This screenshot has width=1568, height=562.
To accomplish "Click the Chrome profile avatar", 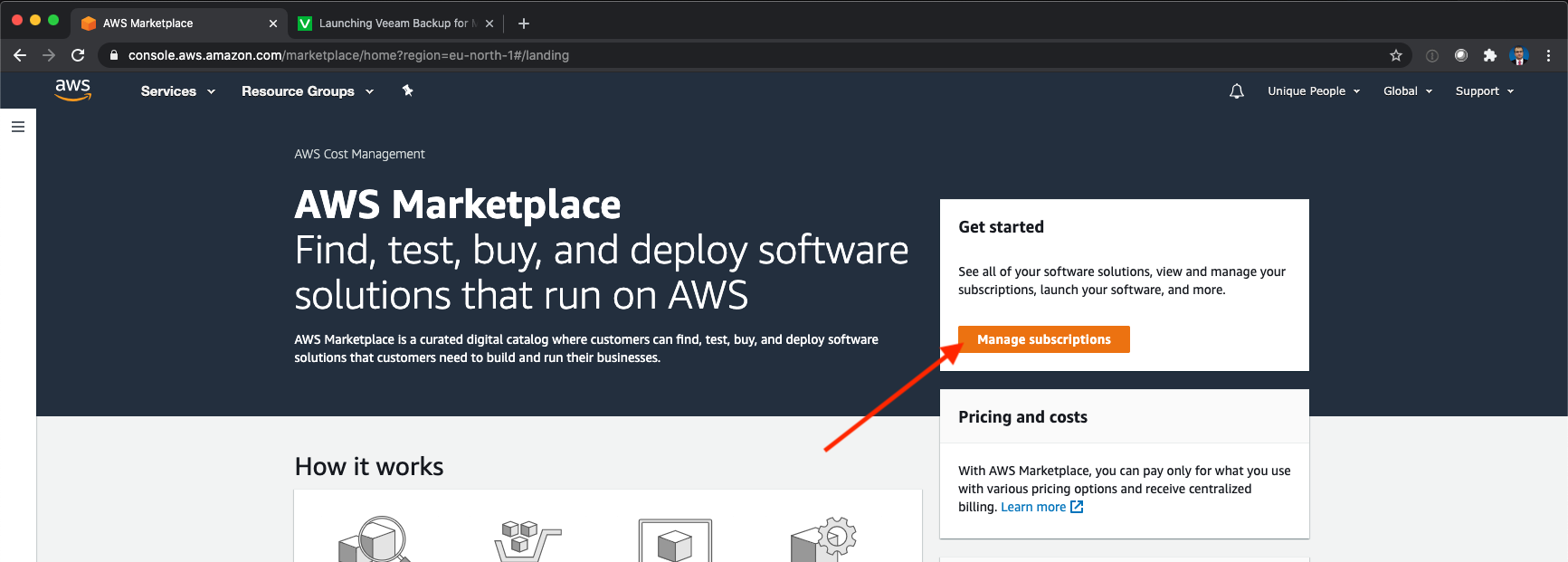I will tap(1519, 55).
